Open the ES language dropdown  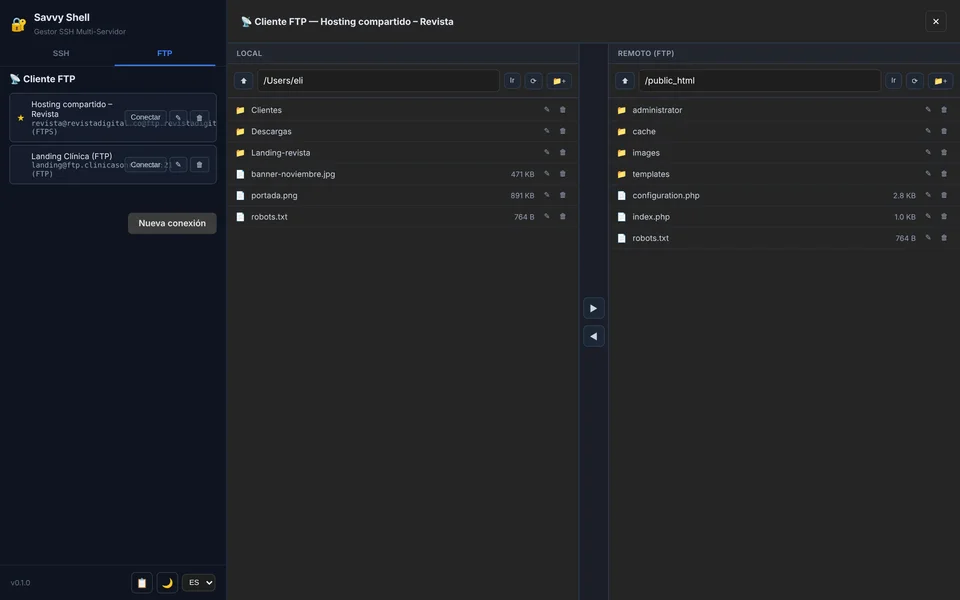[198, 582]
